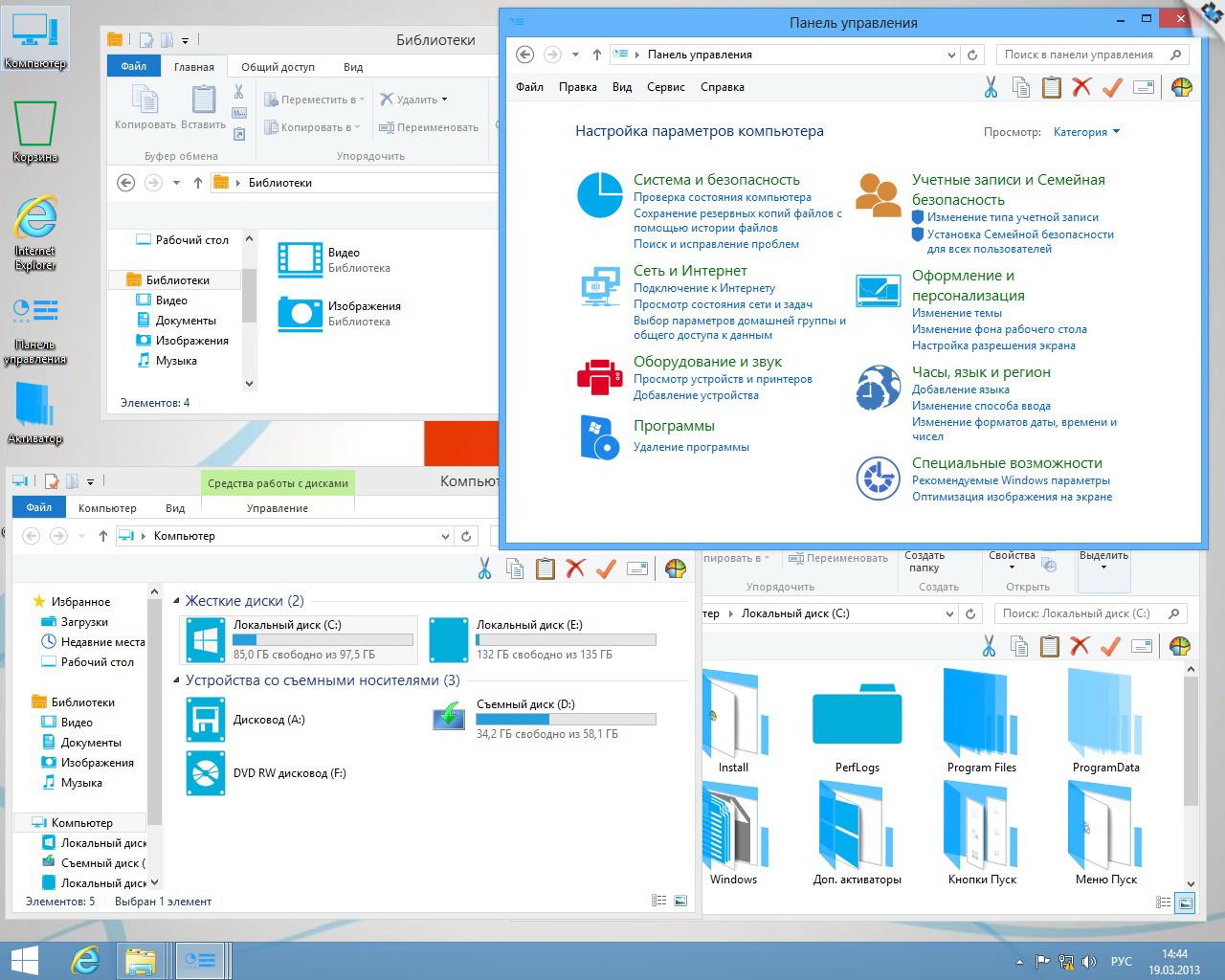
Task: Open the Сервис menu in Панель управления
Action: point(665,87)
